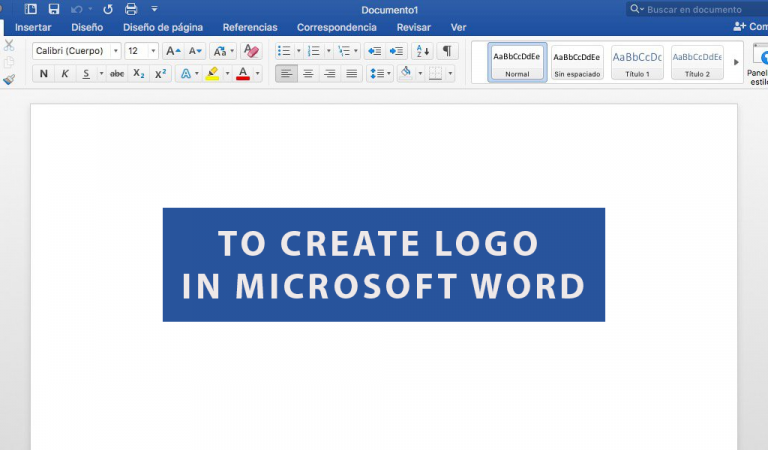Open the Ver ribbon tab

click(x=458, y=27)
